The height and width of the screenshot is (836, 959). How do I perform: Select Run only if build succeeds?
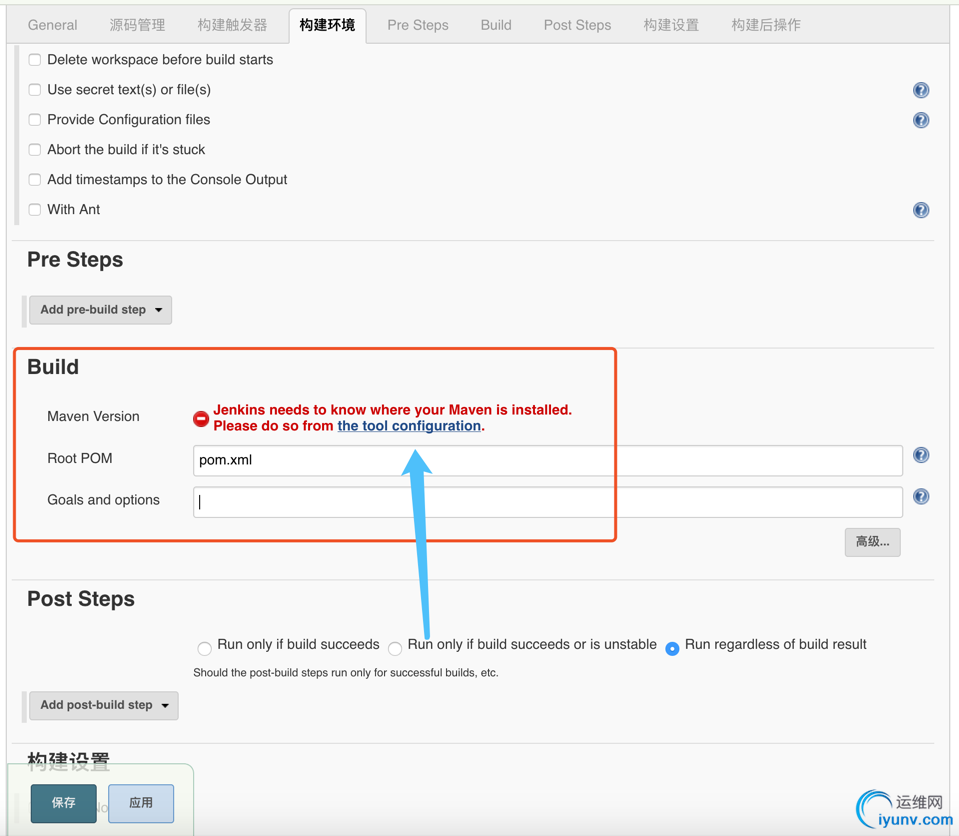[x=204, y=648]
